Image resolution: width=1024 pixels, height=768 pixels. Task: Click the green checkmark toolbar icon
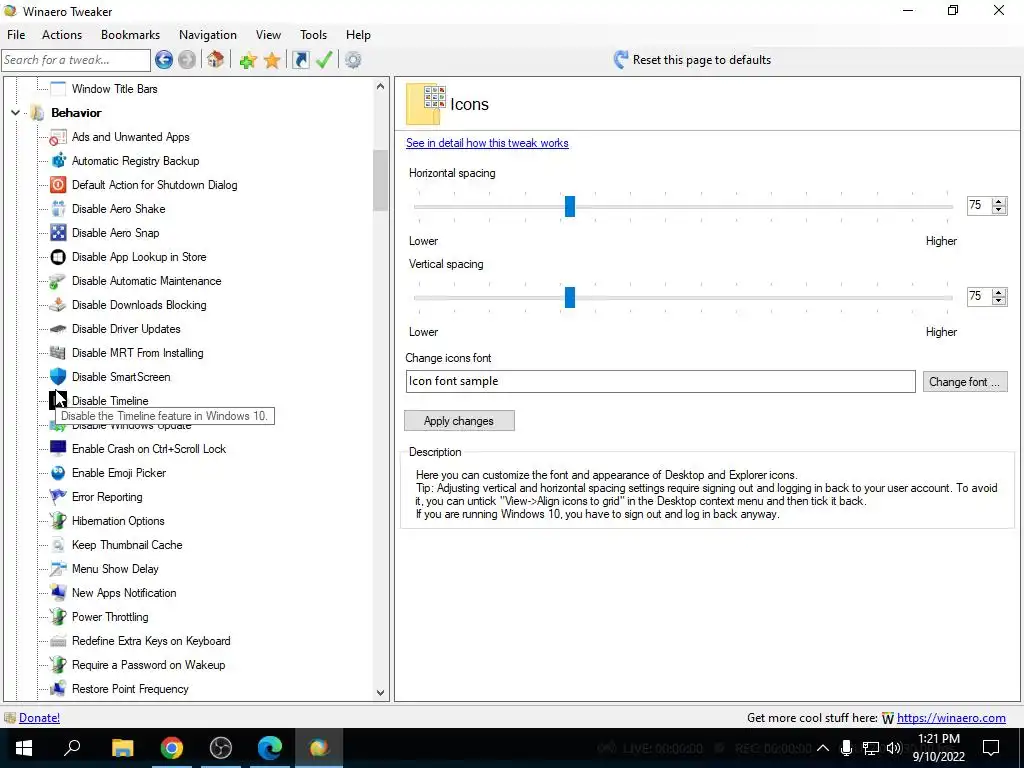click(x=324, y=60)
